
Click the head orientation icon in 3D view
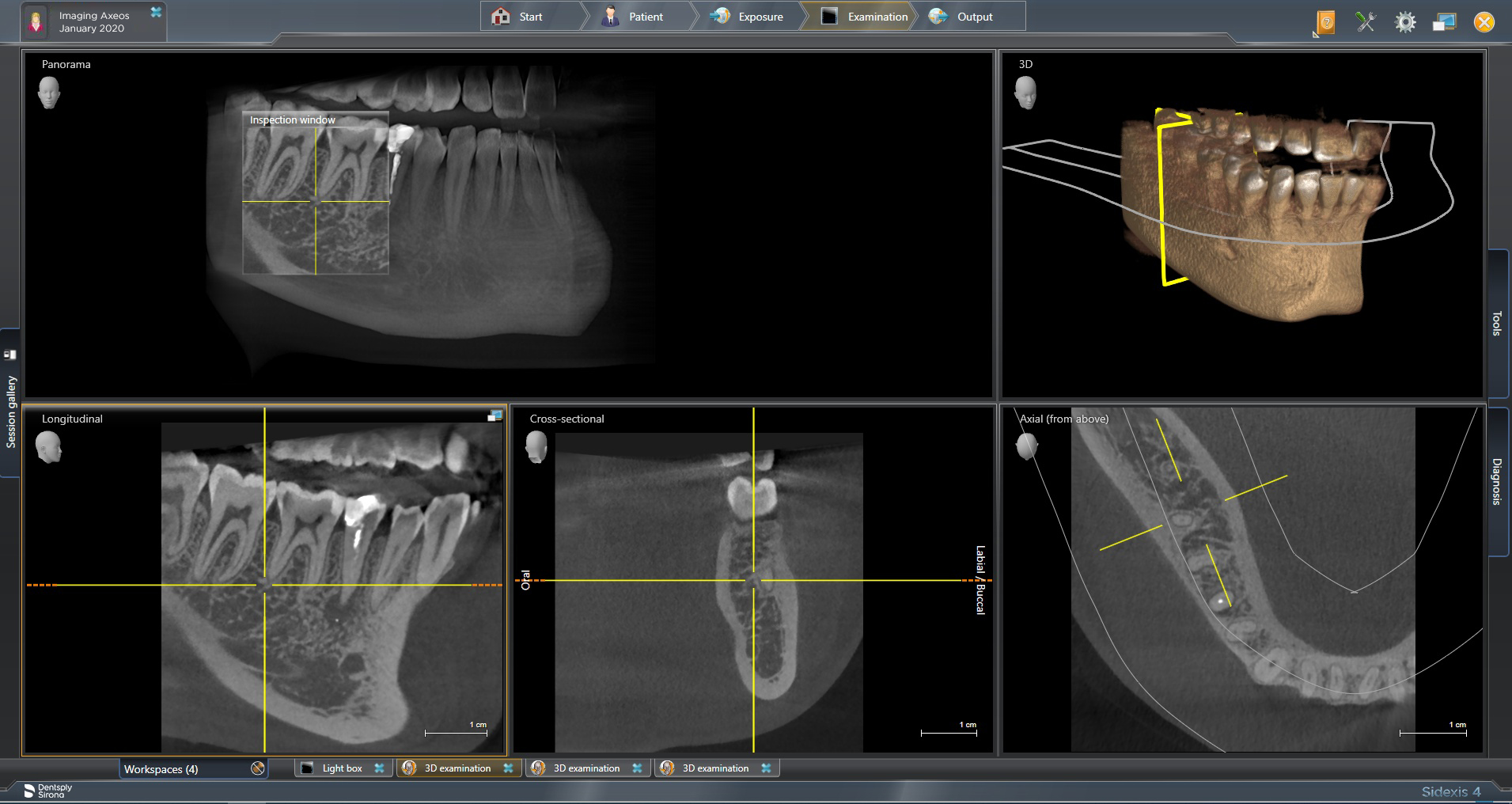point(1025,92)
